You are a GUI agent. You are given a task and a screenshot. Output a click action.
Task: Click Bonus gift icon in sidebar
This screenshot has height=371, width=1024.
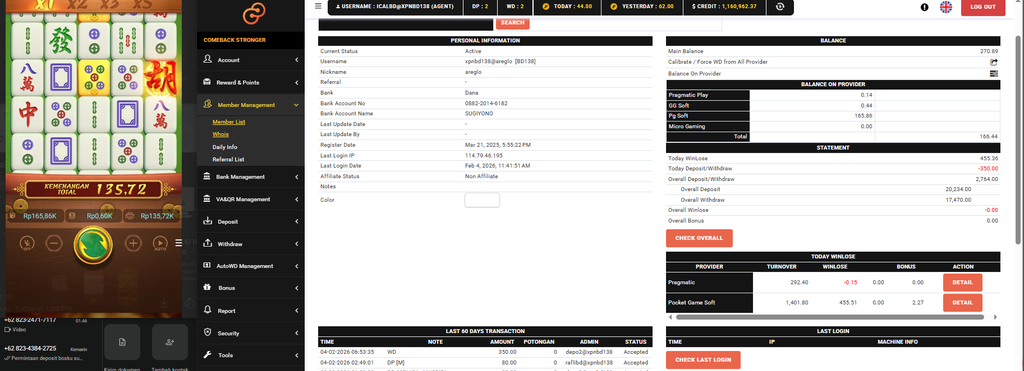[207, 287]
